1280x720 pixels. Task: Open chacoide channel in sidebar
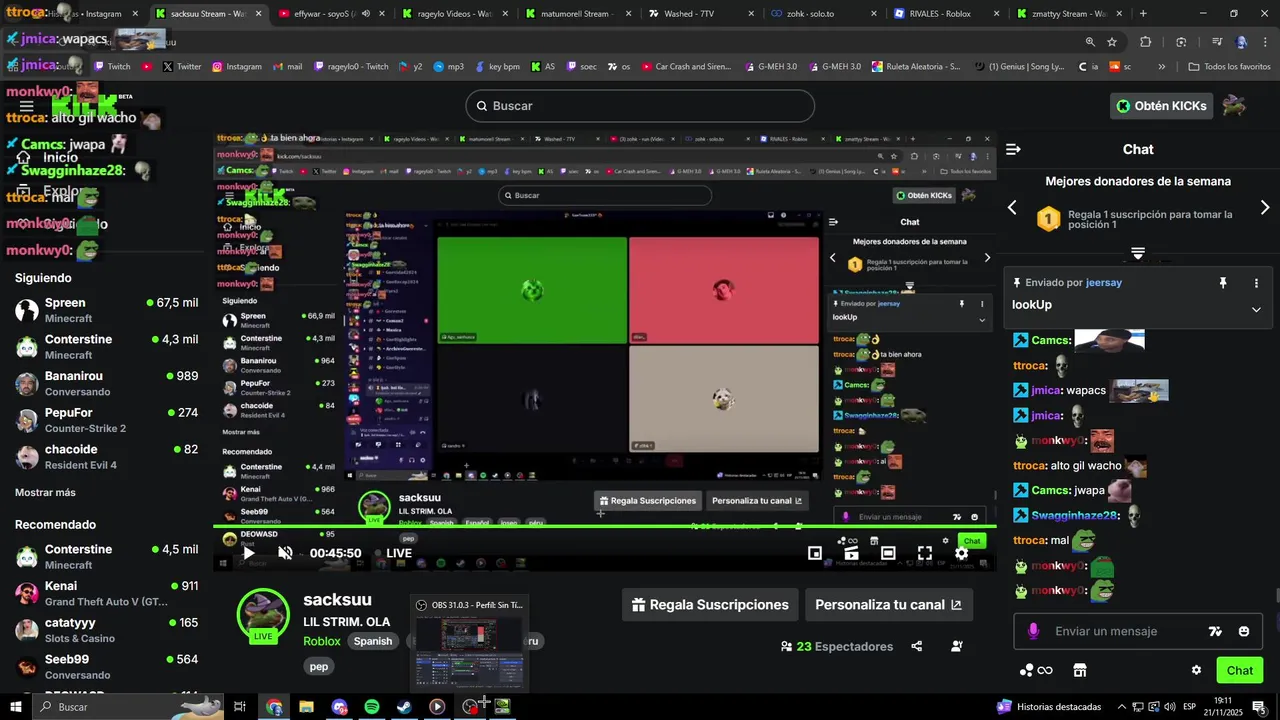107,457
